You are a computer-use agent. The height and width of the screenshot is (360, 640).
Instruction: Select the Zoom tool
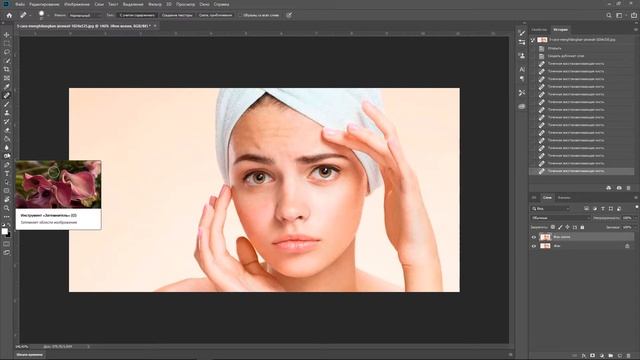pyautogui.click(x=7, y=208)
